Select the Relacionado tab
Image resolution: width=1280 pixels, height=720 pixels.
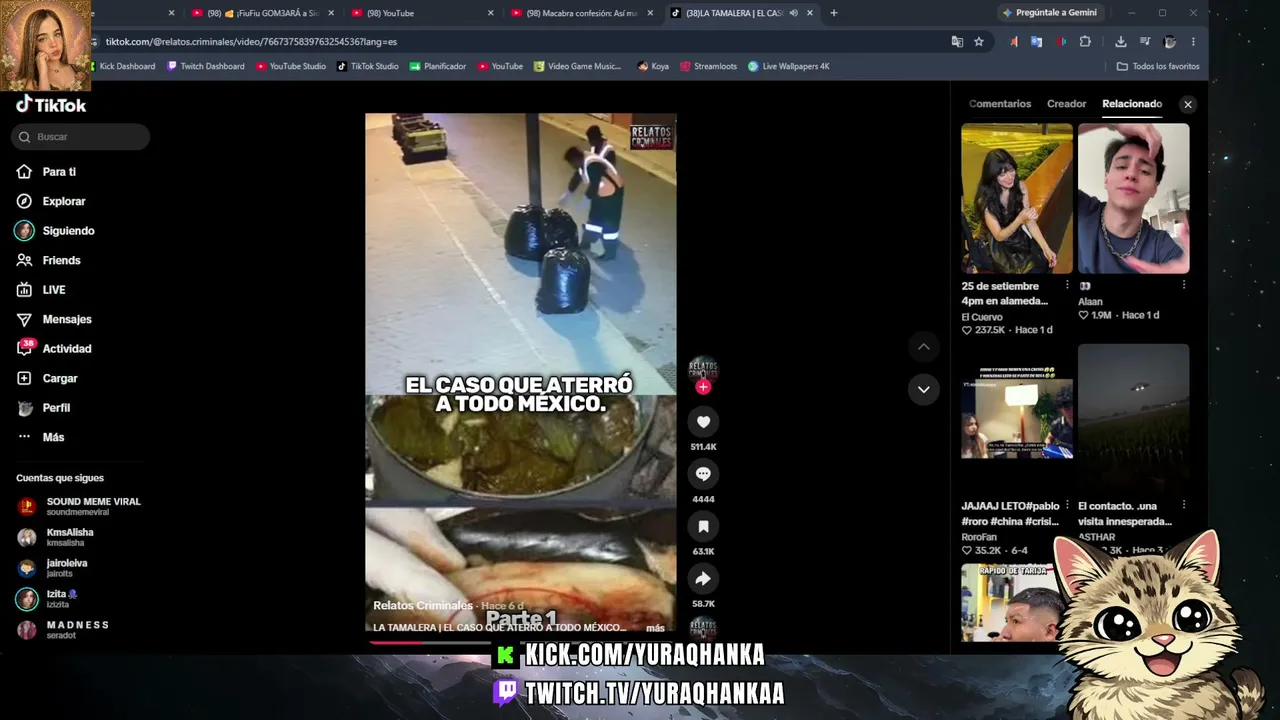(x=1132, y=104)
